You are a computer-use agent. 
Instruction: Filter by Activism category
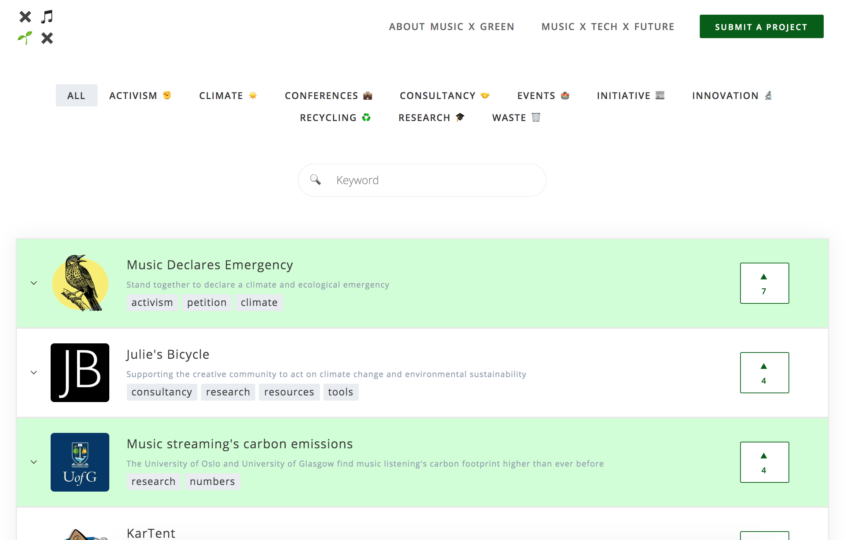tap(140, 95)
